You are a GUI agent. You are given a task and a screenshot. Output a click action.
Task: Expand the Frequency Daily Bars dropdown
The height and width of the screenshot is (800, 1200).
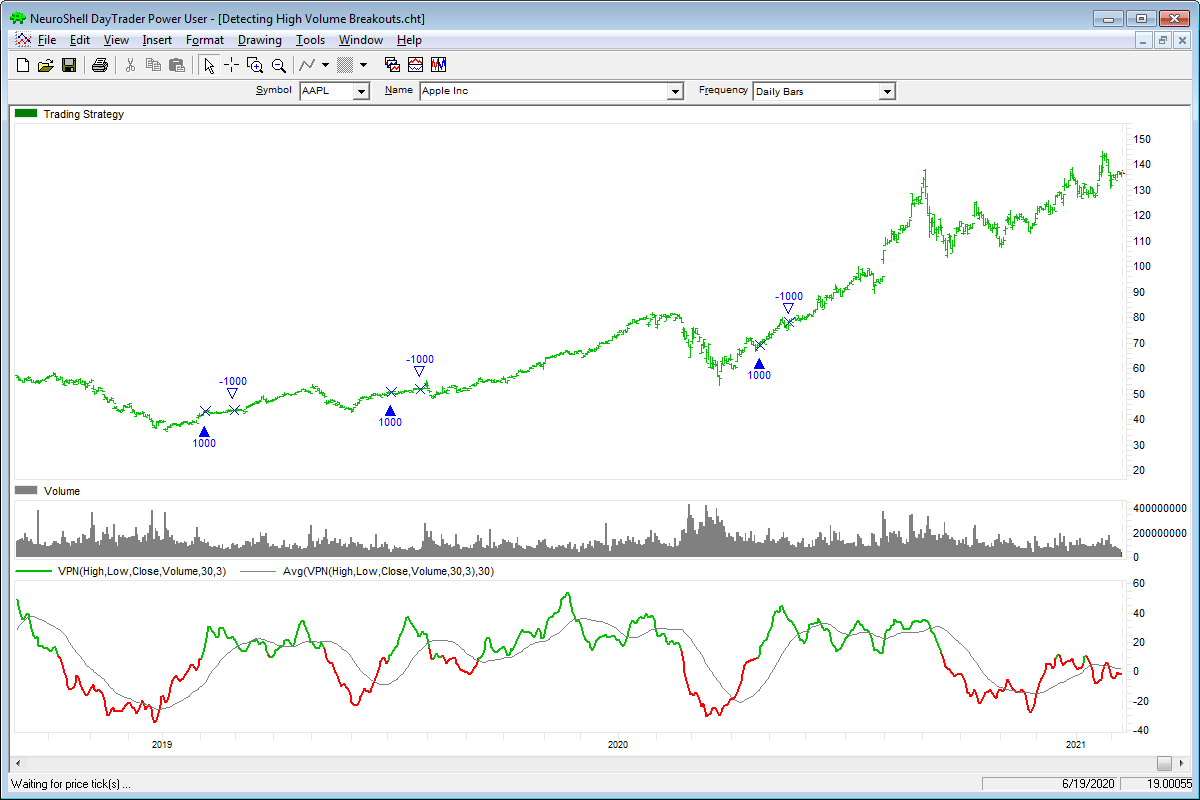(886, 91)
